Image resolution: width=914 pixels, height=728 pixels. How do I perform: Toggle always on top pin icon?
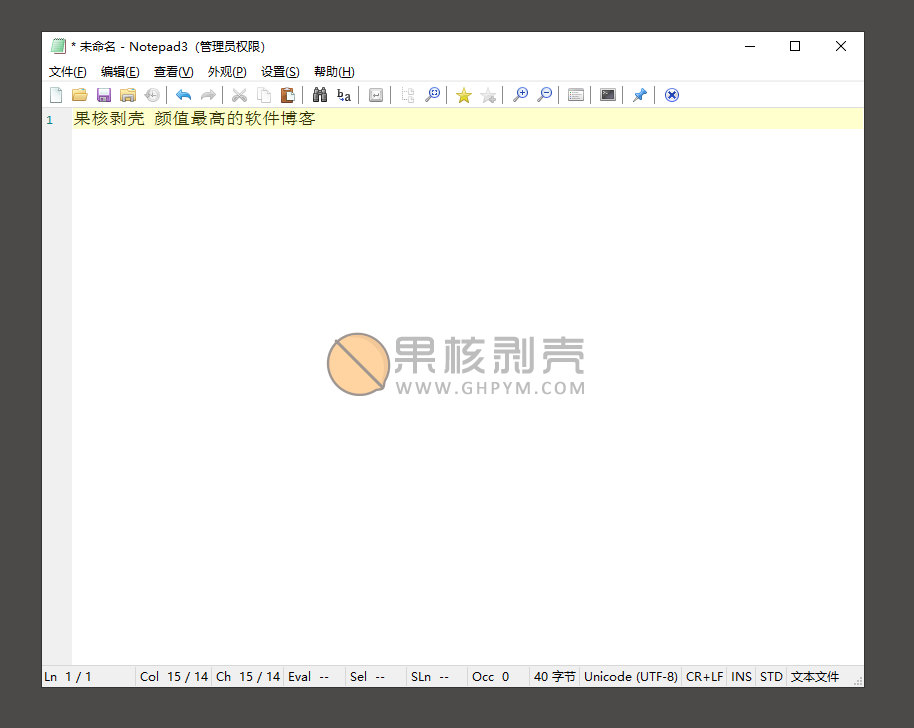tap(639, 95)
